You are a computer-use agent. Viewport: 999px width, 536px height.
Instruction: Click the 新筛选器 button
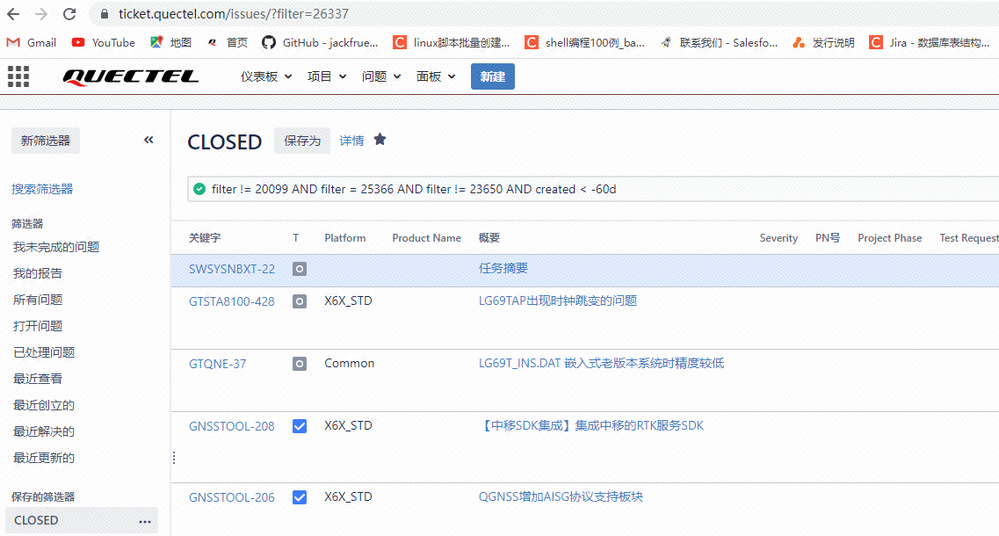pyautogui.click(x=45, y=141)
